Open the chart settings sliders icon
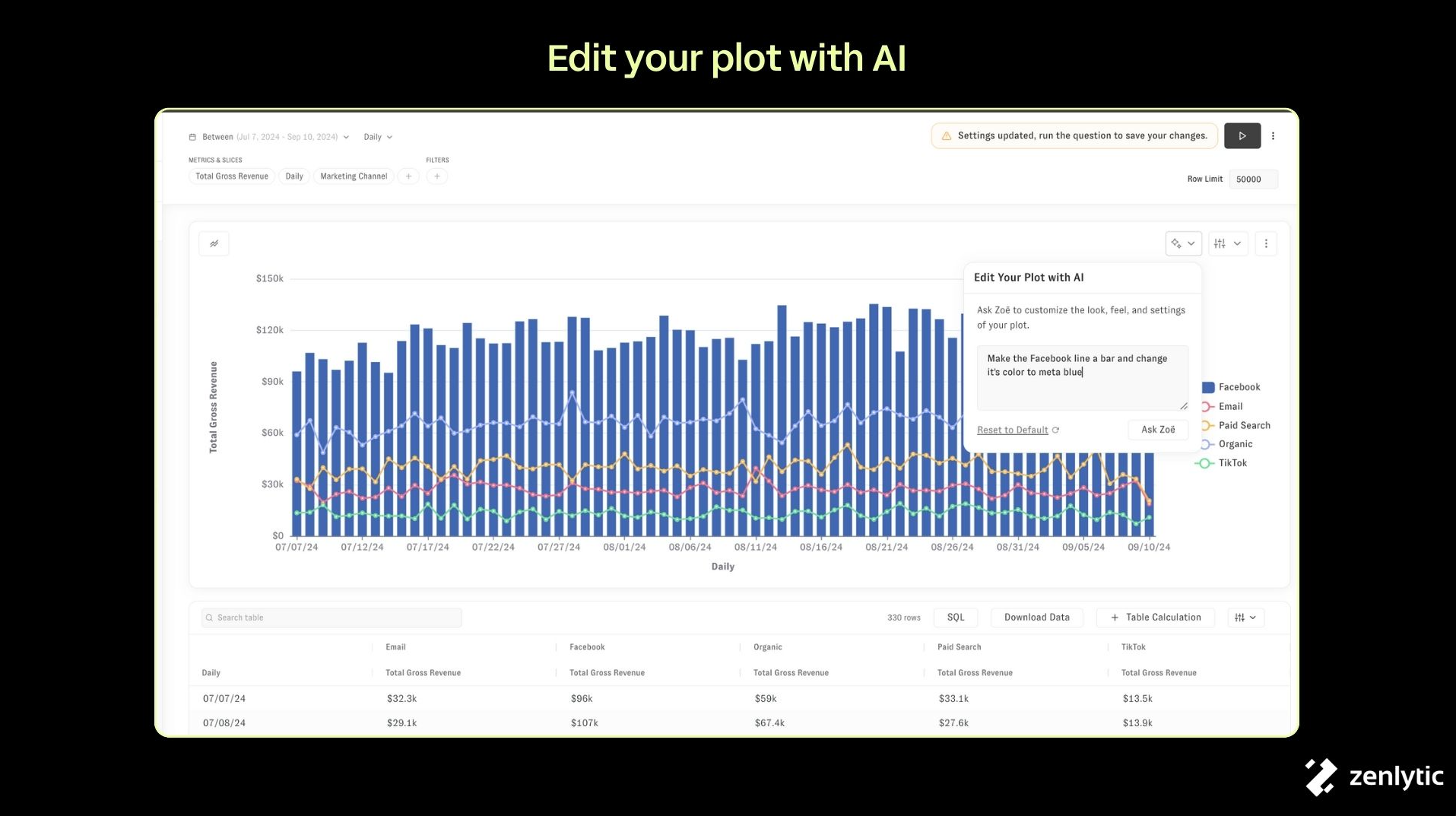 (x=1227, y=244)
